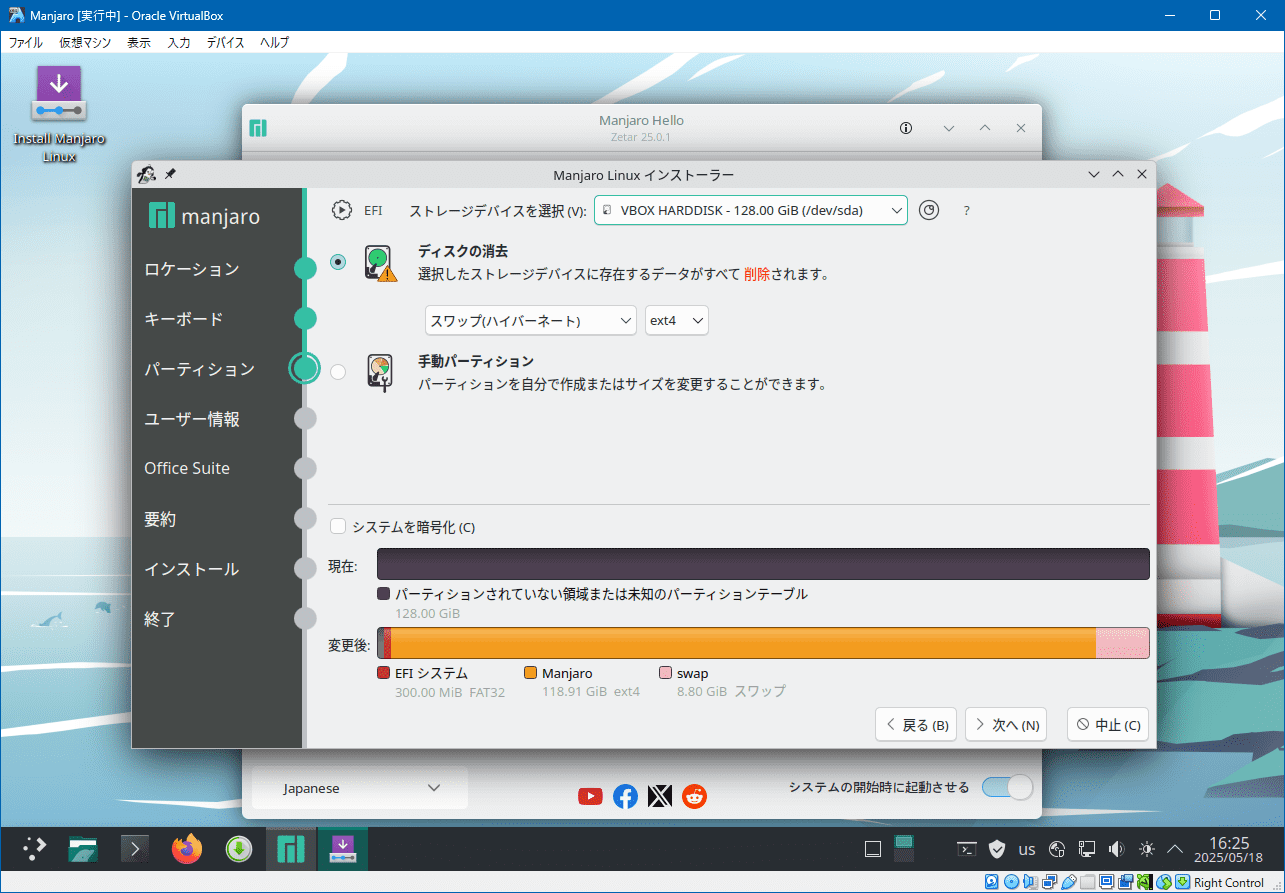Click the about info icon in Manjaro Hello
The image size is (1285, 893).
(906, 128)
